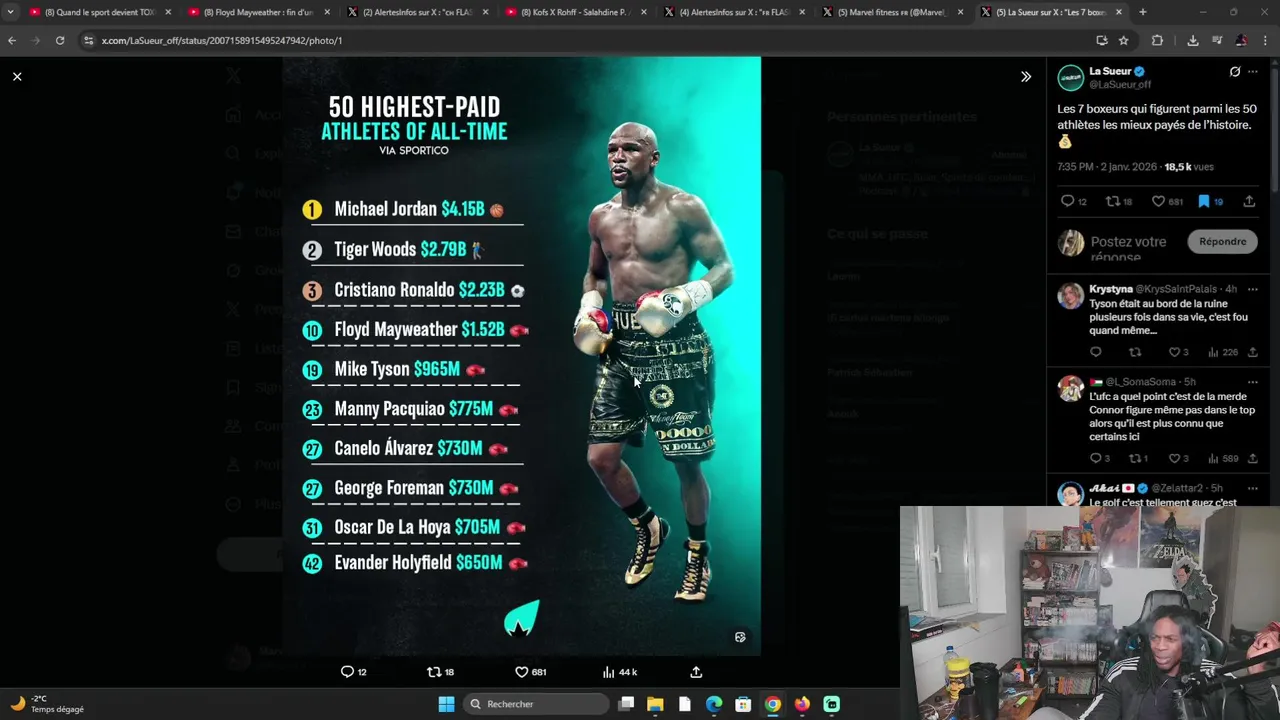Click the reply icon below the photo
Viewport: 1280px width, 720px height.
(x=347, y=672)
